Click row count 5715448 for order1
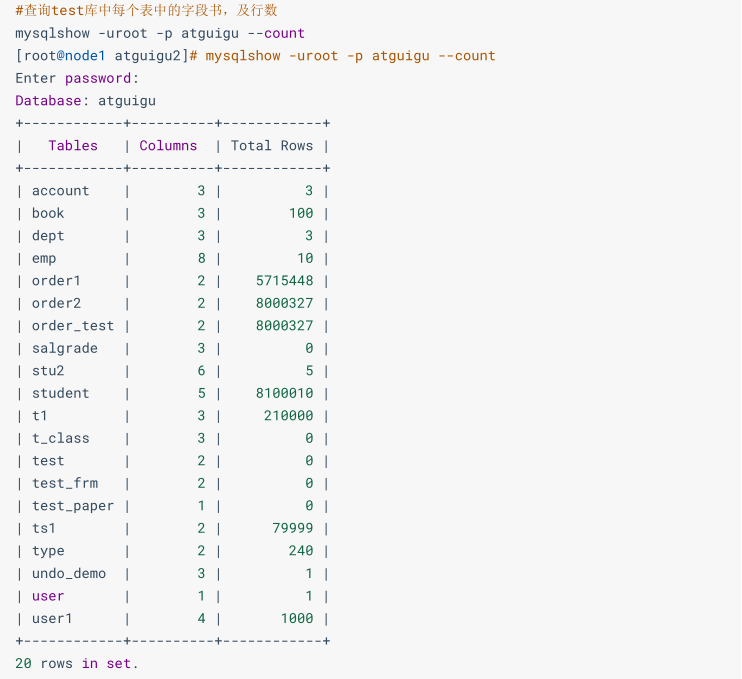This screenshot has width=742, height=679. coord(284,281)
